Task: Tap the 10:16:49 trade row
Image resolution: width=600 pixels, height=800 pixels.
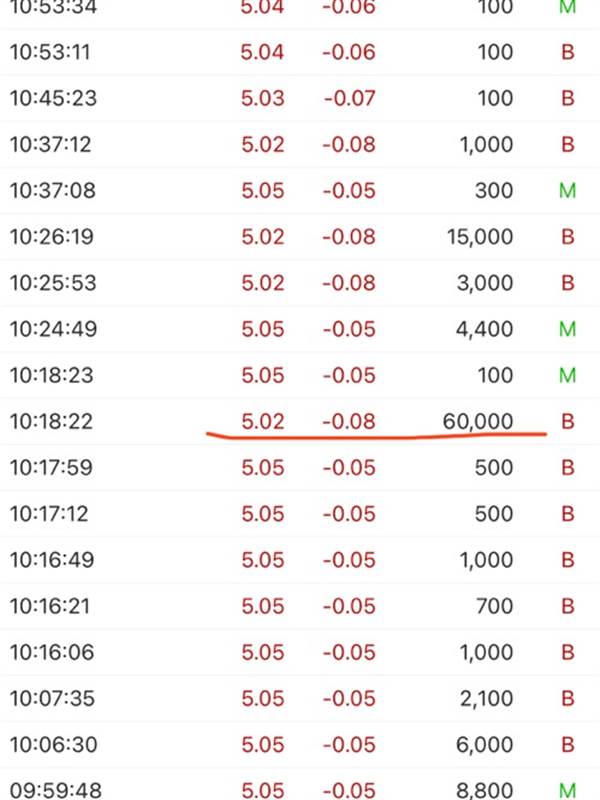Action: (x=300, y=560)
